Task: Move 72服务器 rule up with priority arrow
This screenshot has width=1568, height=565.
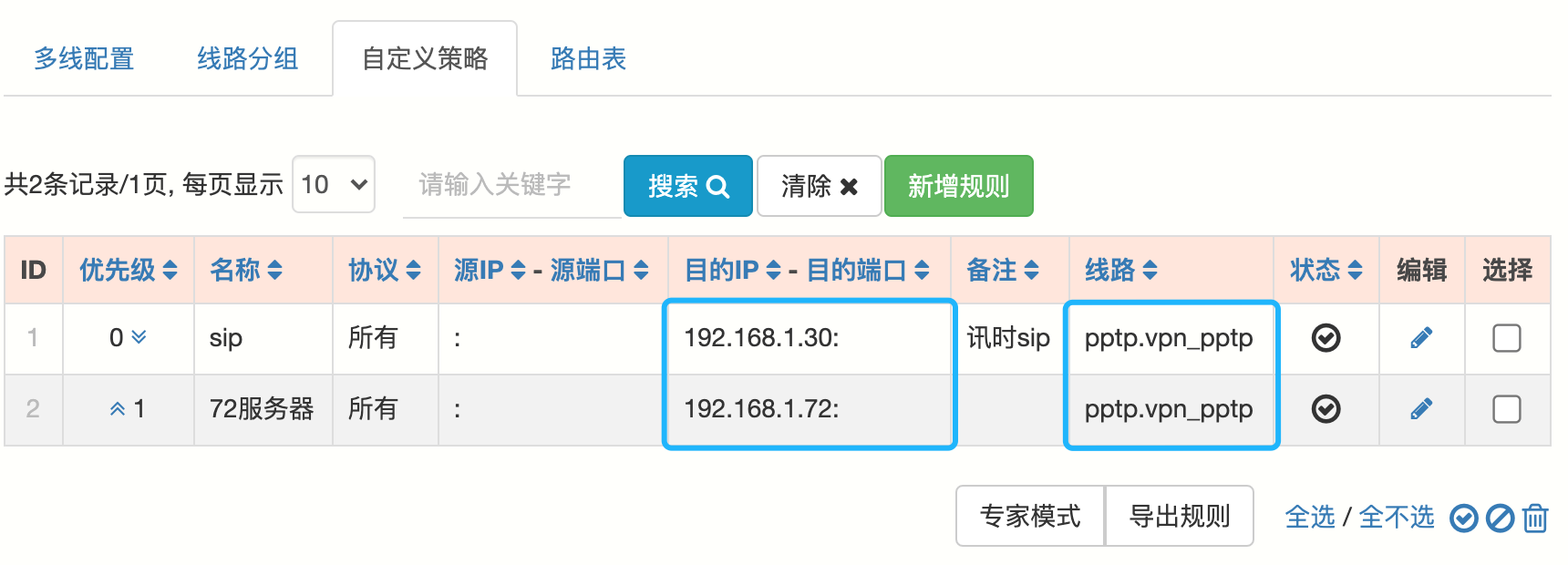Action: pyautogui.click(x=118, y=409)
